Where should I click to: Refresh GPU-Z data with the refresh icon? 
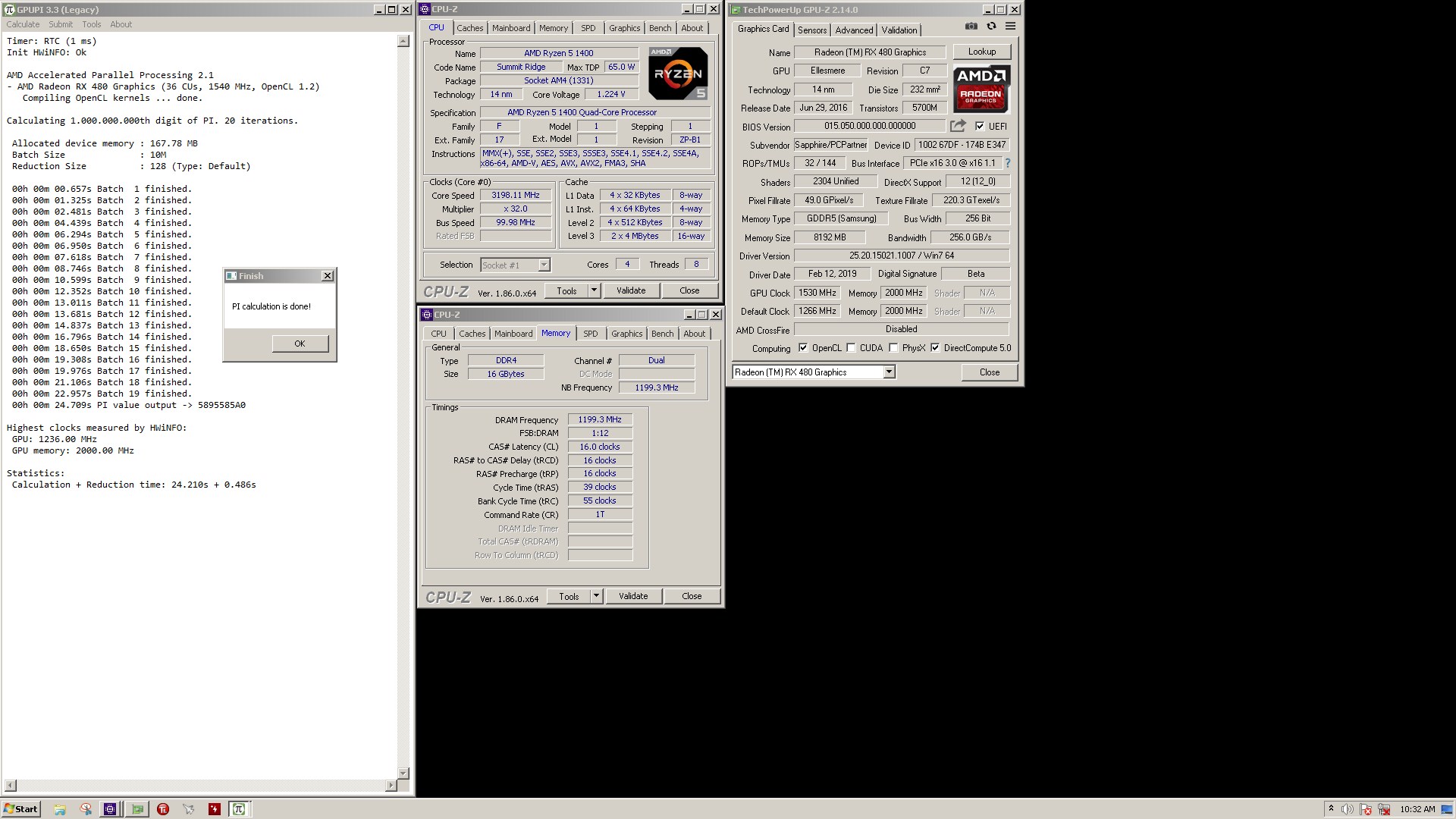pyautogui.click(x=991, y=26)
